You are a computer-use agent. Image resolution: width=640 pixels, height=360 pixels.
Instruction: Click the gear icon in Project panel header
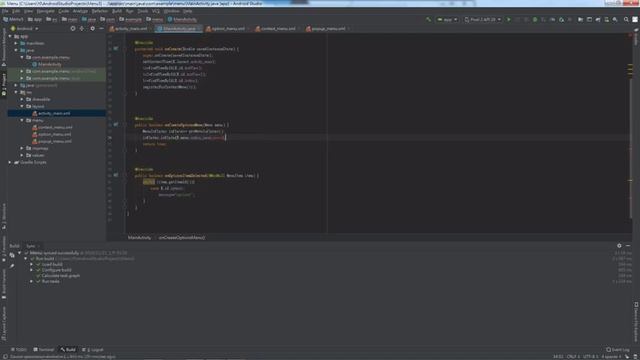coord(92,29)
